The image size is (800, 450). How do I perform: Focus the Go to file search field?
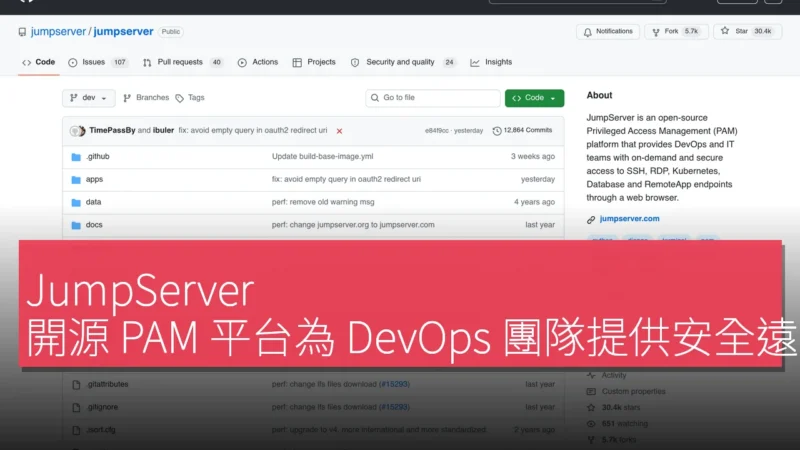click(x=433, y=98)
